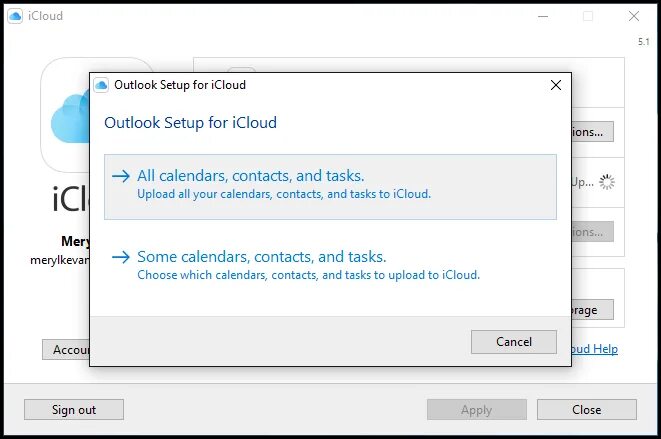
Task: Open the iCloud Help link
Action: click(594, 349)
